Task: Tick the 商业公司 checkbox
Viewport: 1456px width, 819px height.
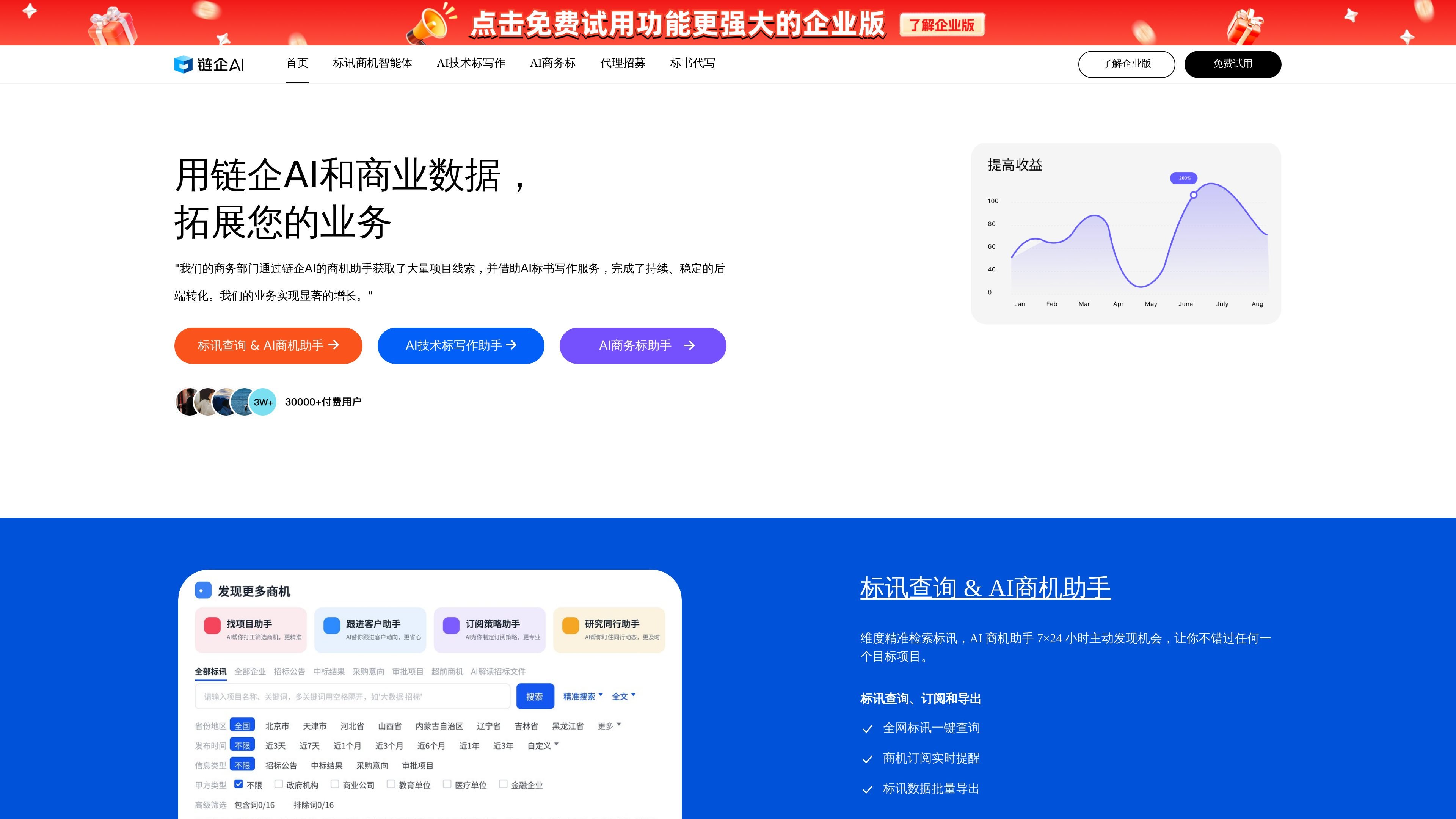Action: click(334, 784)
